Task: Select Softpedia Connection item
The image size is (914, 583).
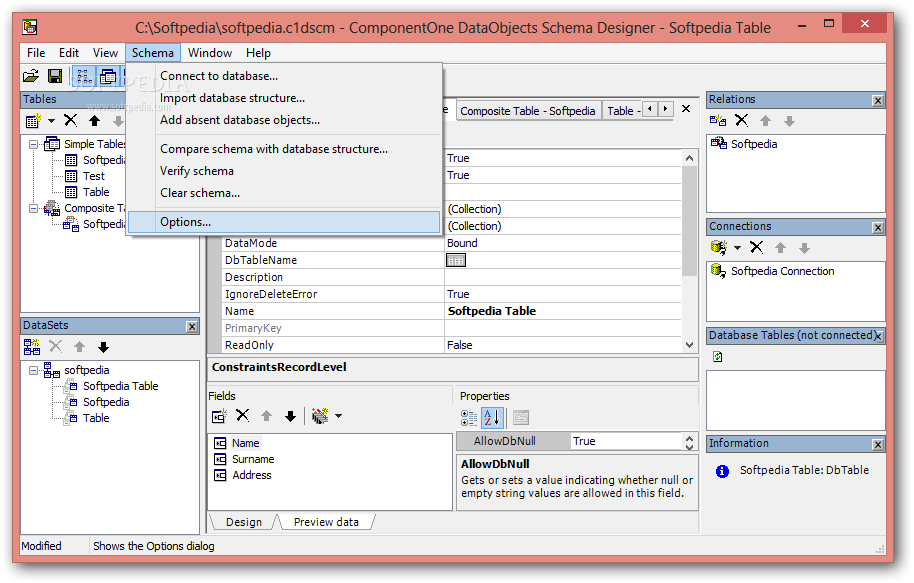Action: (x=782, y=271)
